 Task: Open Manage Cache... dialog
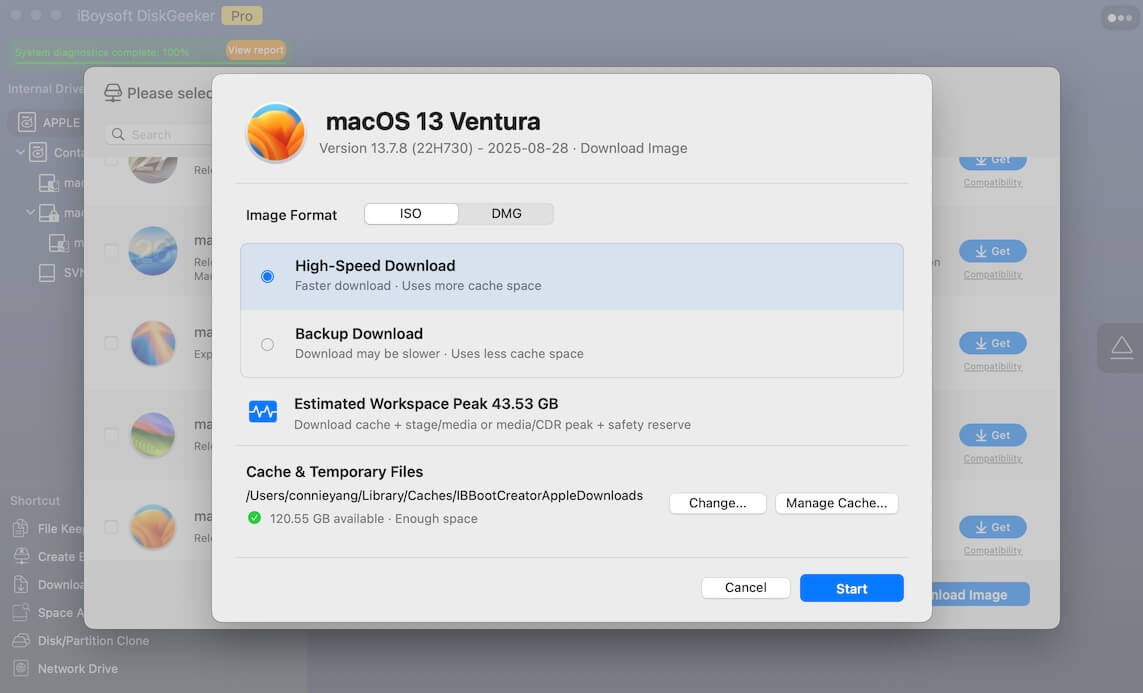(x=836, y=503)
